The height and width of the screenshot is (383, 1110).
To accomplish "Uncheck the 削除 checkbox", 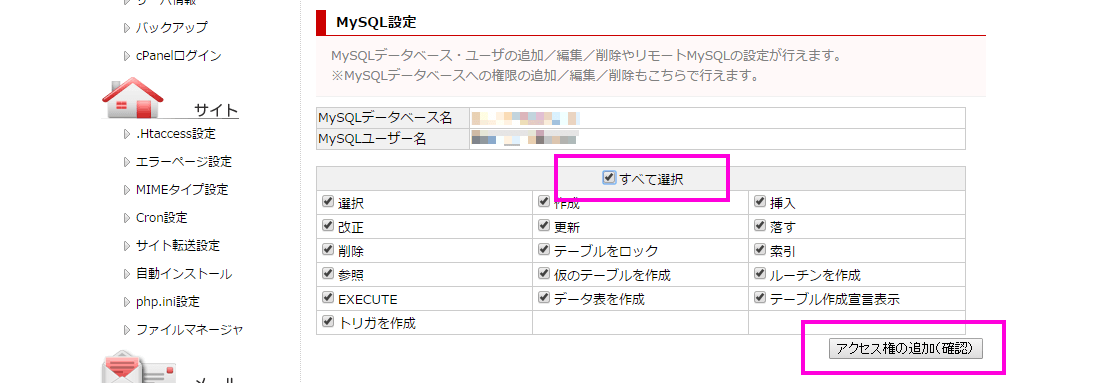I will (x=327, y=250).
